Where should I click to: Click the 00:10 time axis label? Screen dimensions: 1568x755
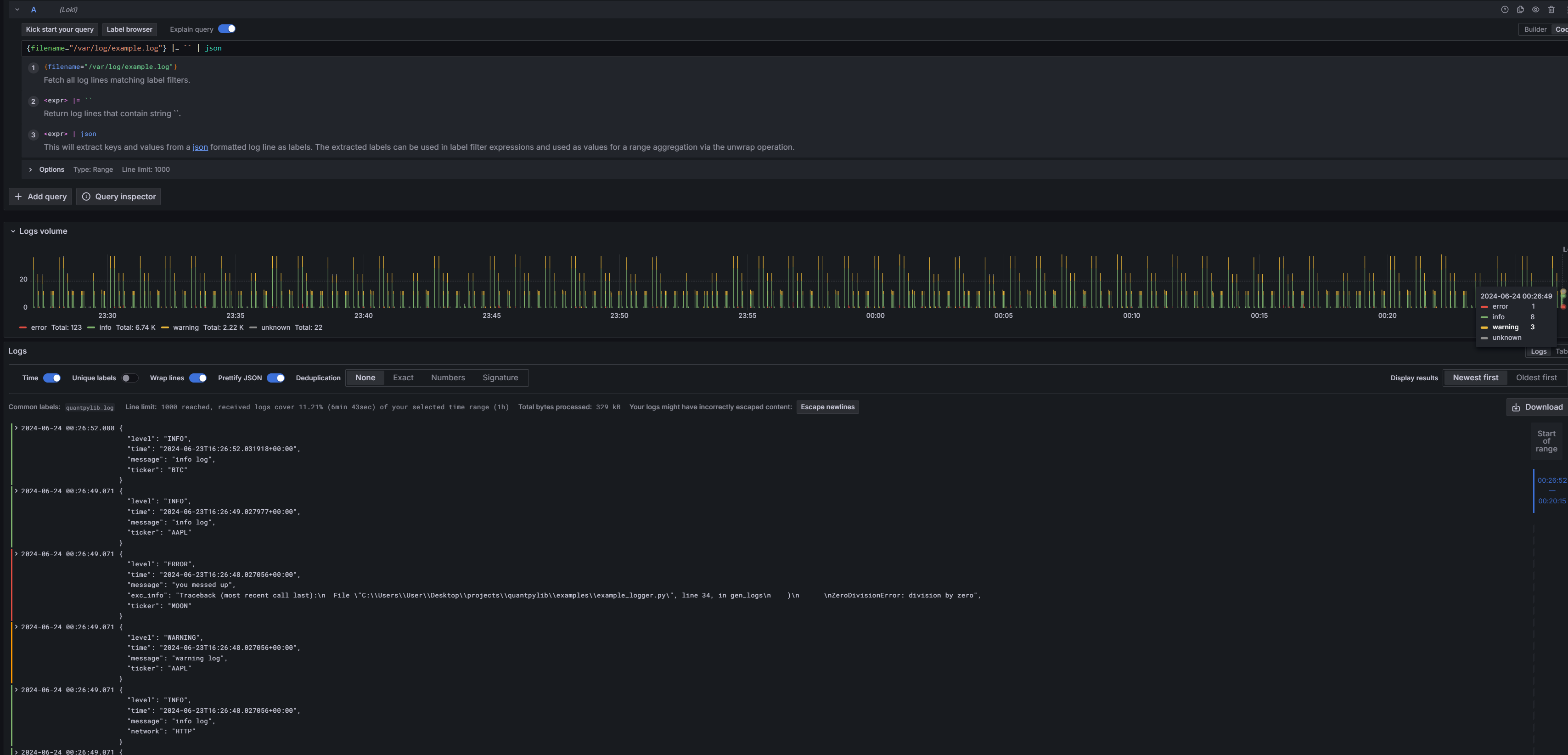pyautogui.click(x=1131, y=316)
